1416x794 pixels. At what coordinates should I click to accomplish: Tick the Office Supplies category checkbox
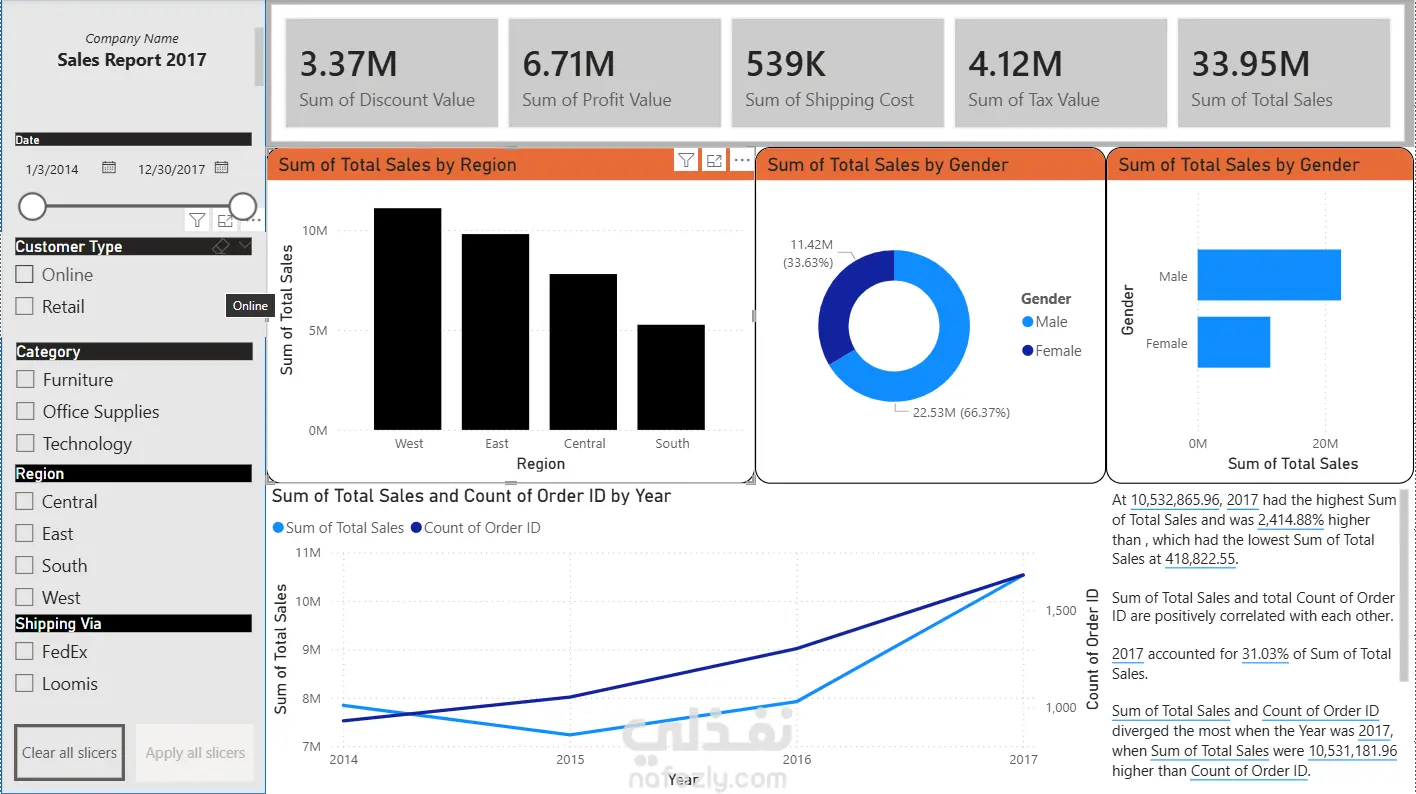[26, 412]
